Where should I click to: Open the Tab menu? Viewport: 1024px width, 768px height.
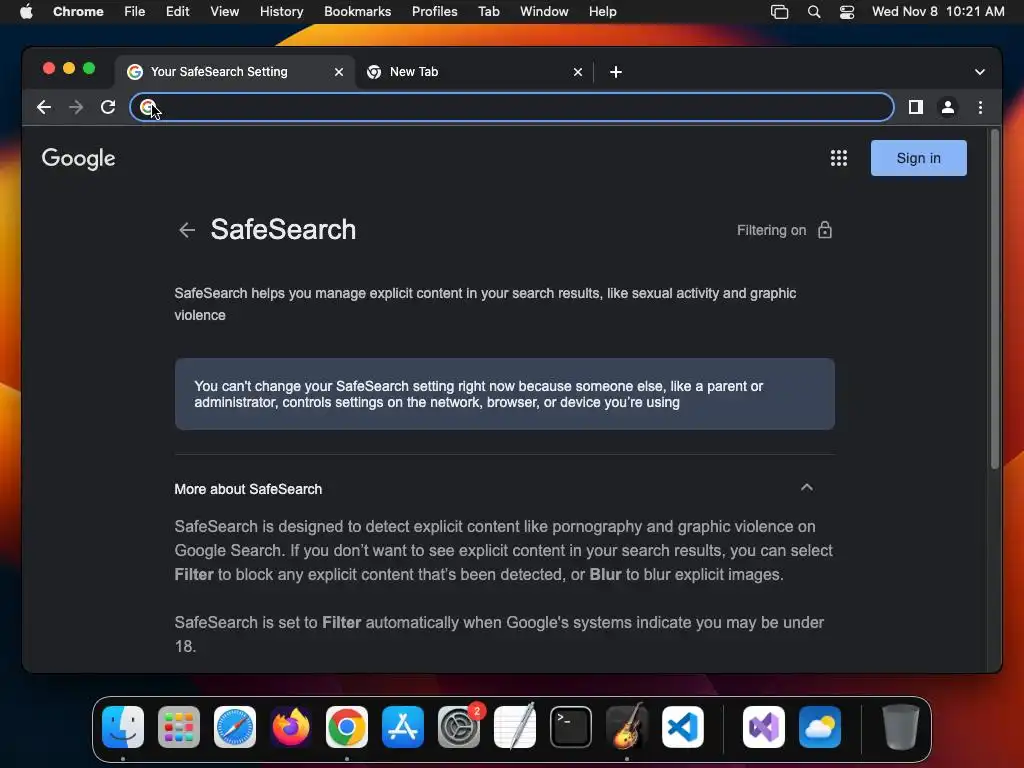tap(488, 12)
